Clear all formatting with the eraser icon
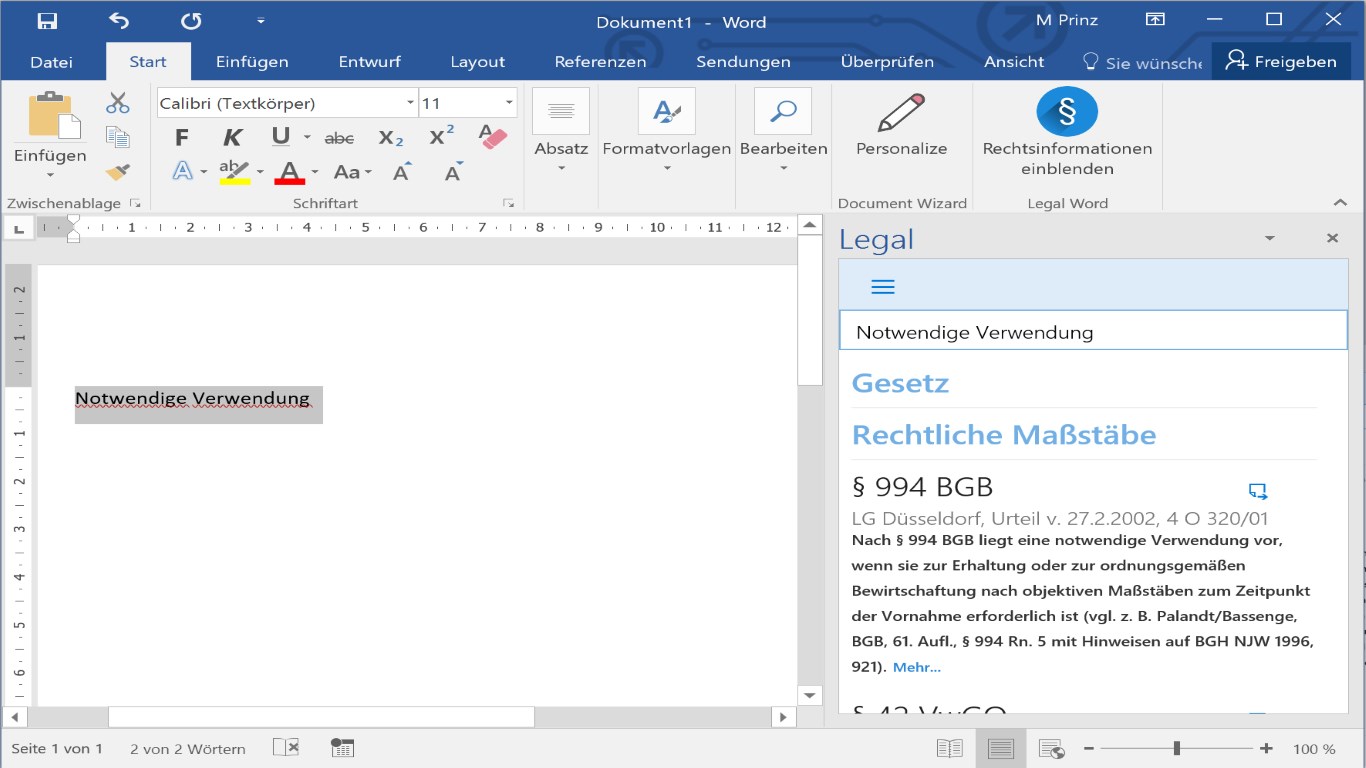This screenshot has width=1366, height=768. (493, 137)
